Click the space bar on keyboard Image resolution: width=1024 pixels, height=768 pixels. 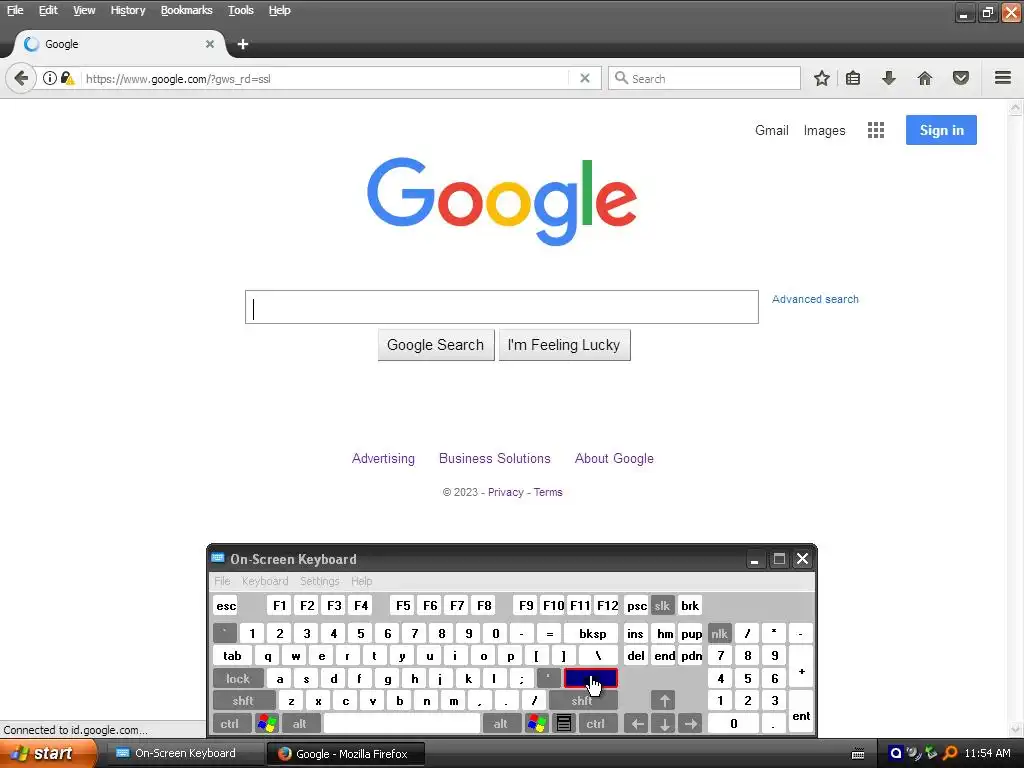coord(402,723)
